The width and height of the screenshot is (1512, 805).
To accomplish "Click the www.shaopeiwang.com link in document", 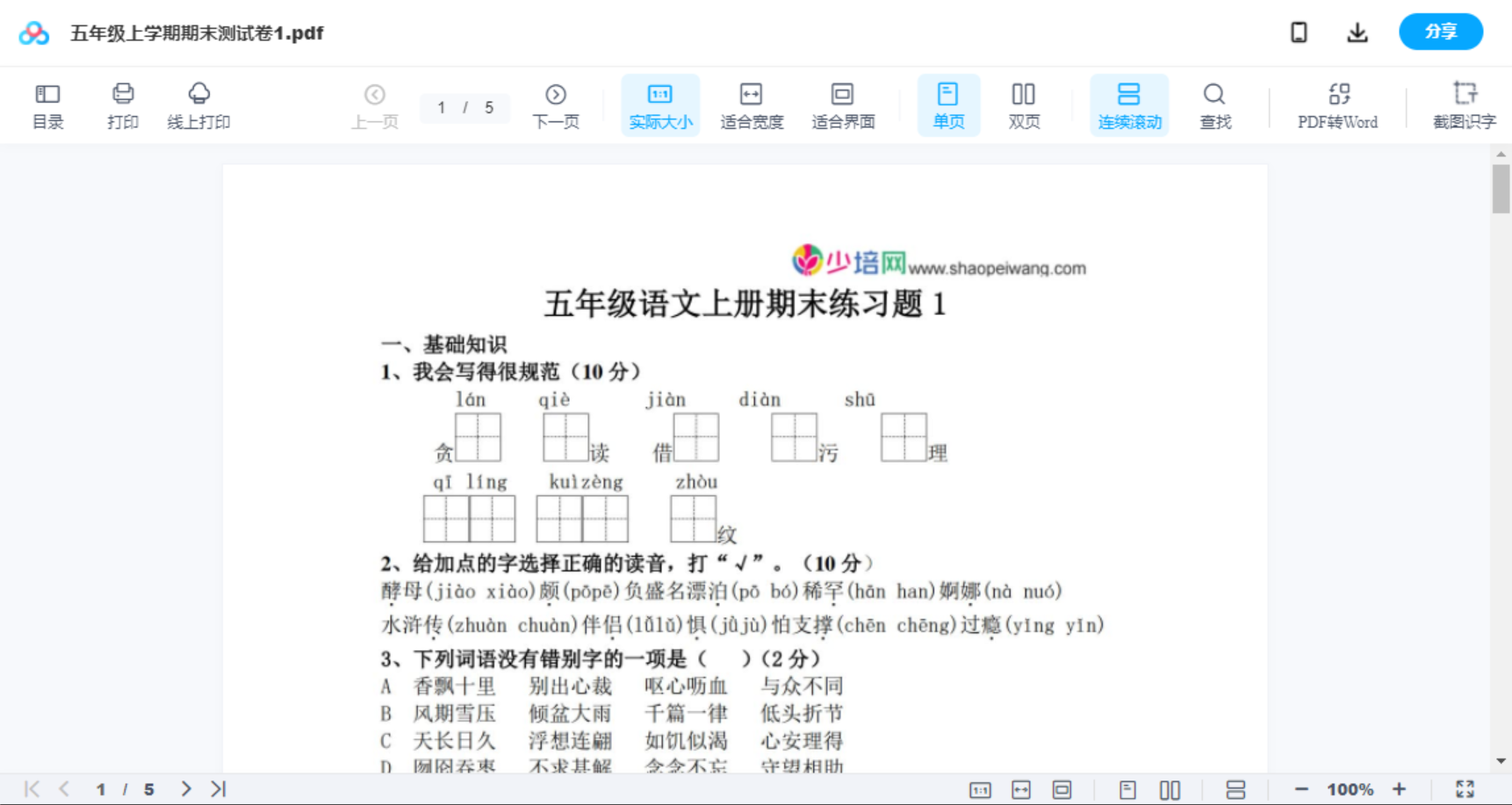I will tap(997, 269).
